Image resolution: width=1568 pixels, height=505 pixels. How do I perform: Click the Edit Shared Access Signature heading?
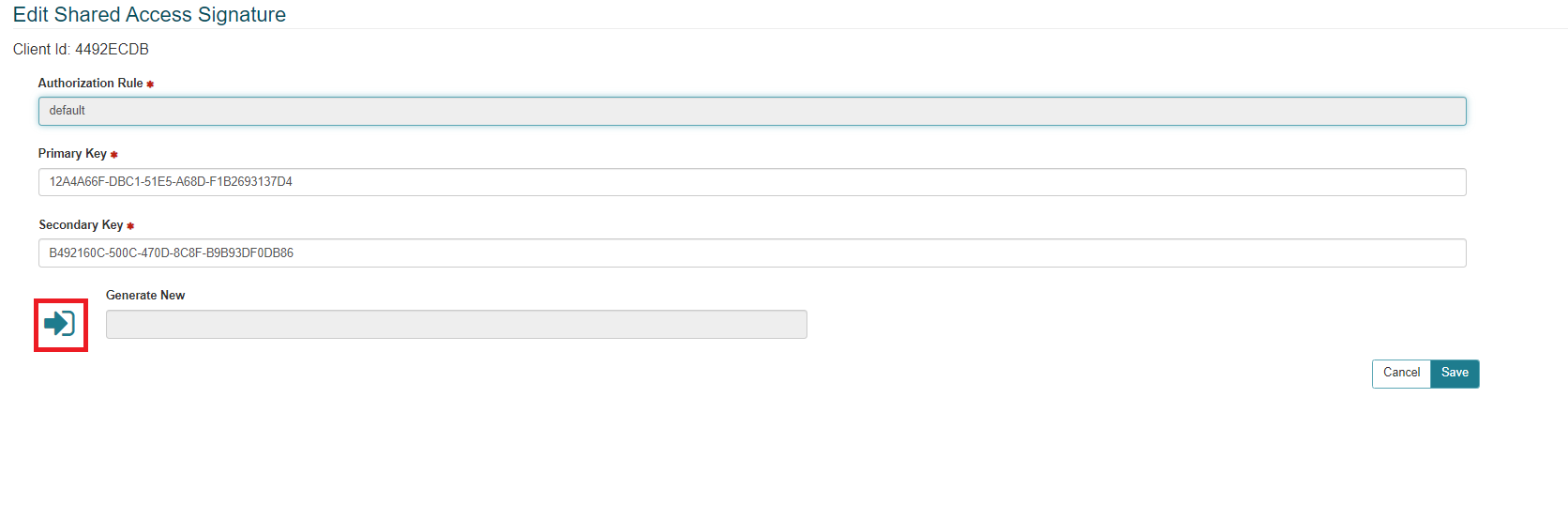149,15
